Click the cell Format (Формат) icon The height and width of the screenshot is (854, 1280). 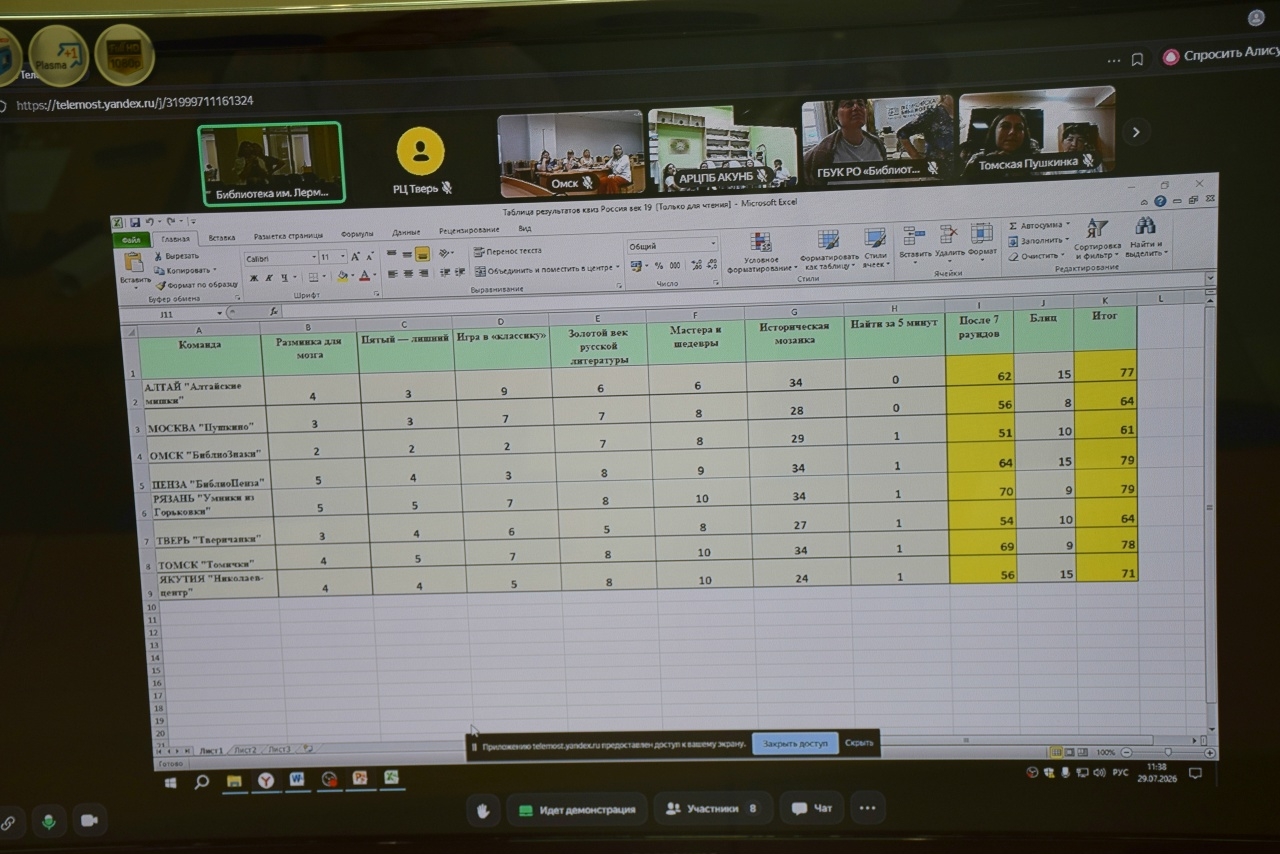click(x=982, y=234)
